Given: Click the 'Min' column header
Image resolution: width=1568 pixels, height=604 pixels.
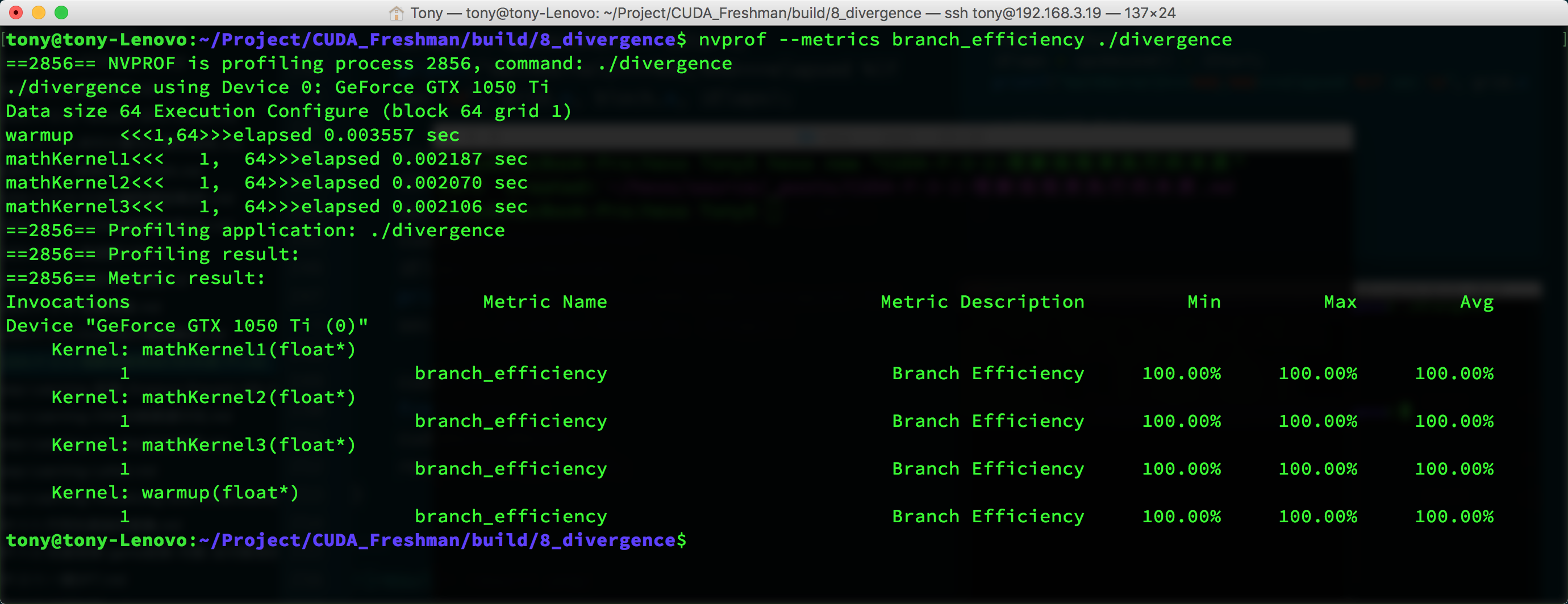Looking at the screenshot, I should [1203, 303].
